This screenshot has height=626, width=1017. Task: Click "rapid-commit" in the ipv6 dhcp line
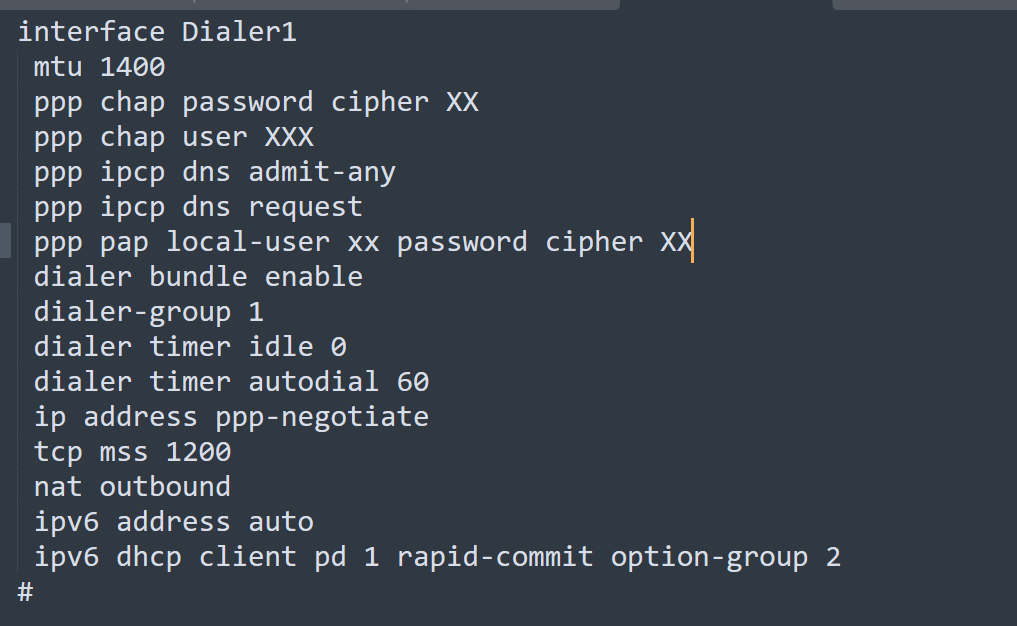point(495,556)
